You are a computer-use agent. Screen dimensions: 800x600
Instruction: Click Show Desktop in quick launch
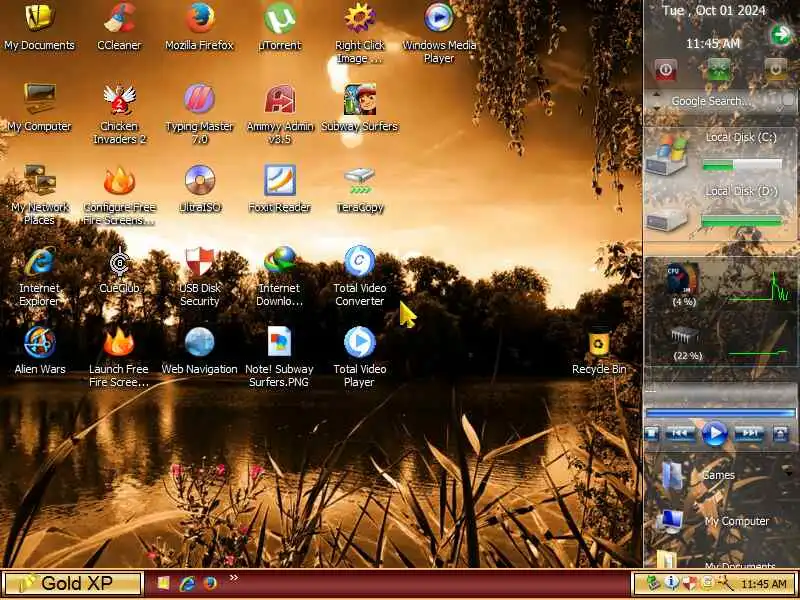[x=163, y=583]
